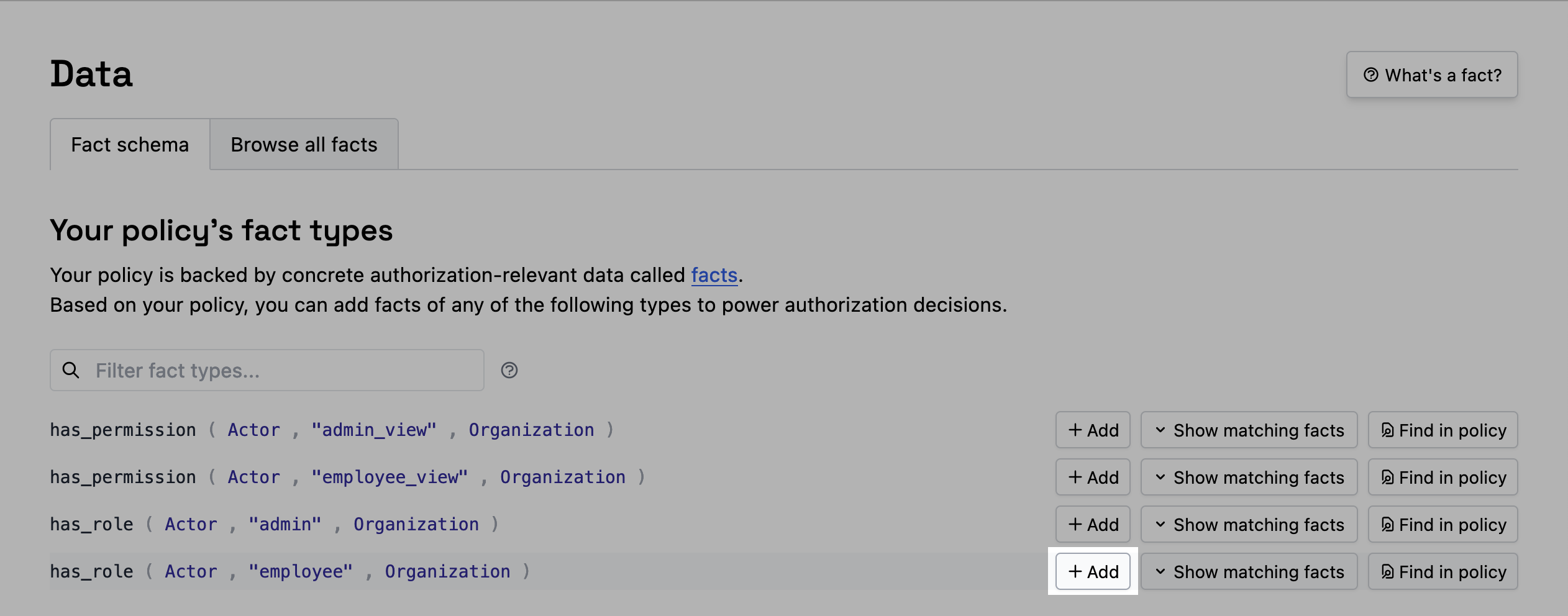Show matching facts for has_role admin

[1249, 525]
